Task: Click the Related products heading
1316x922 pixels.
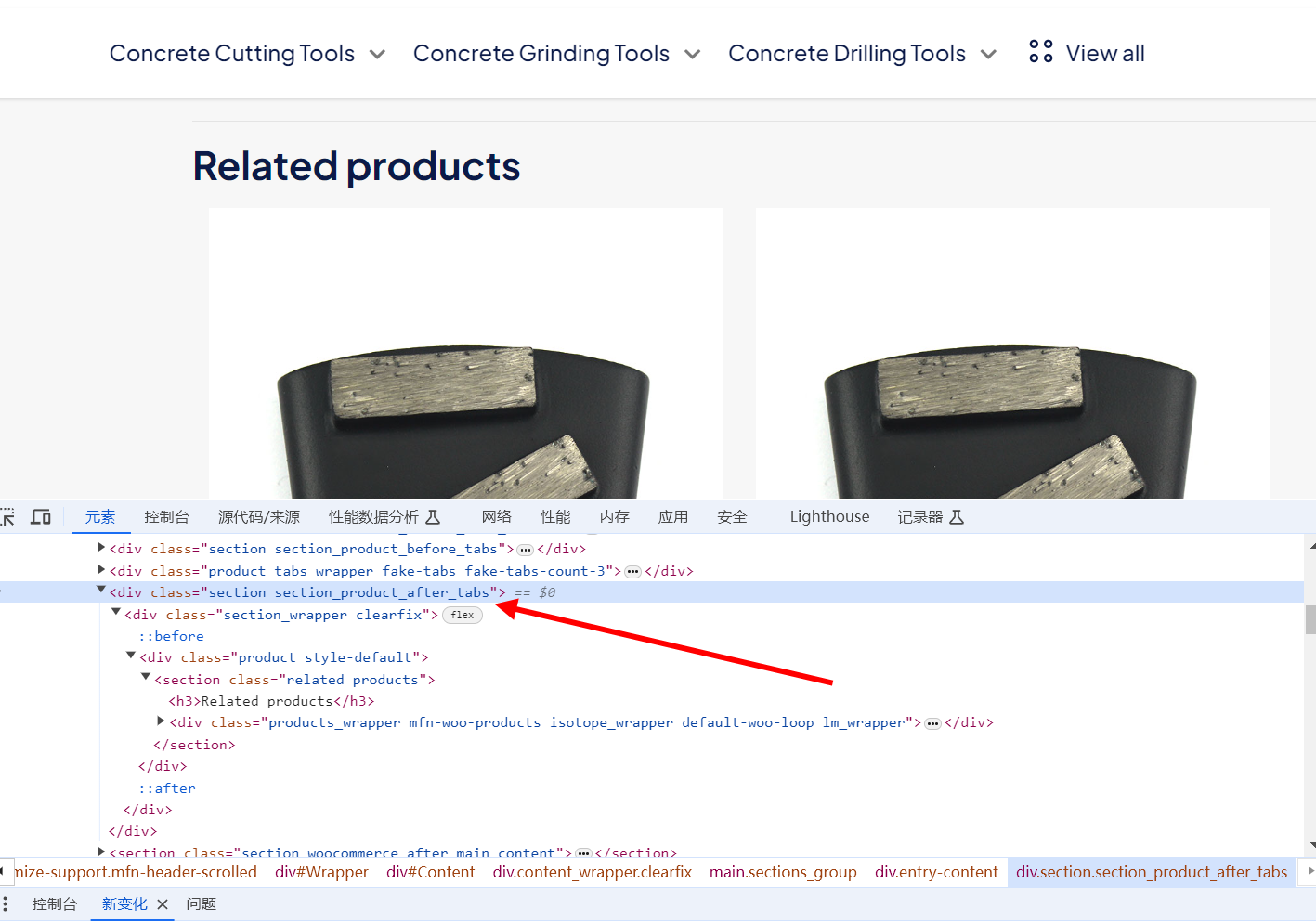Action: click(357, 167)
